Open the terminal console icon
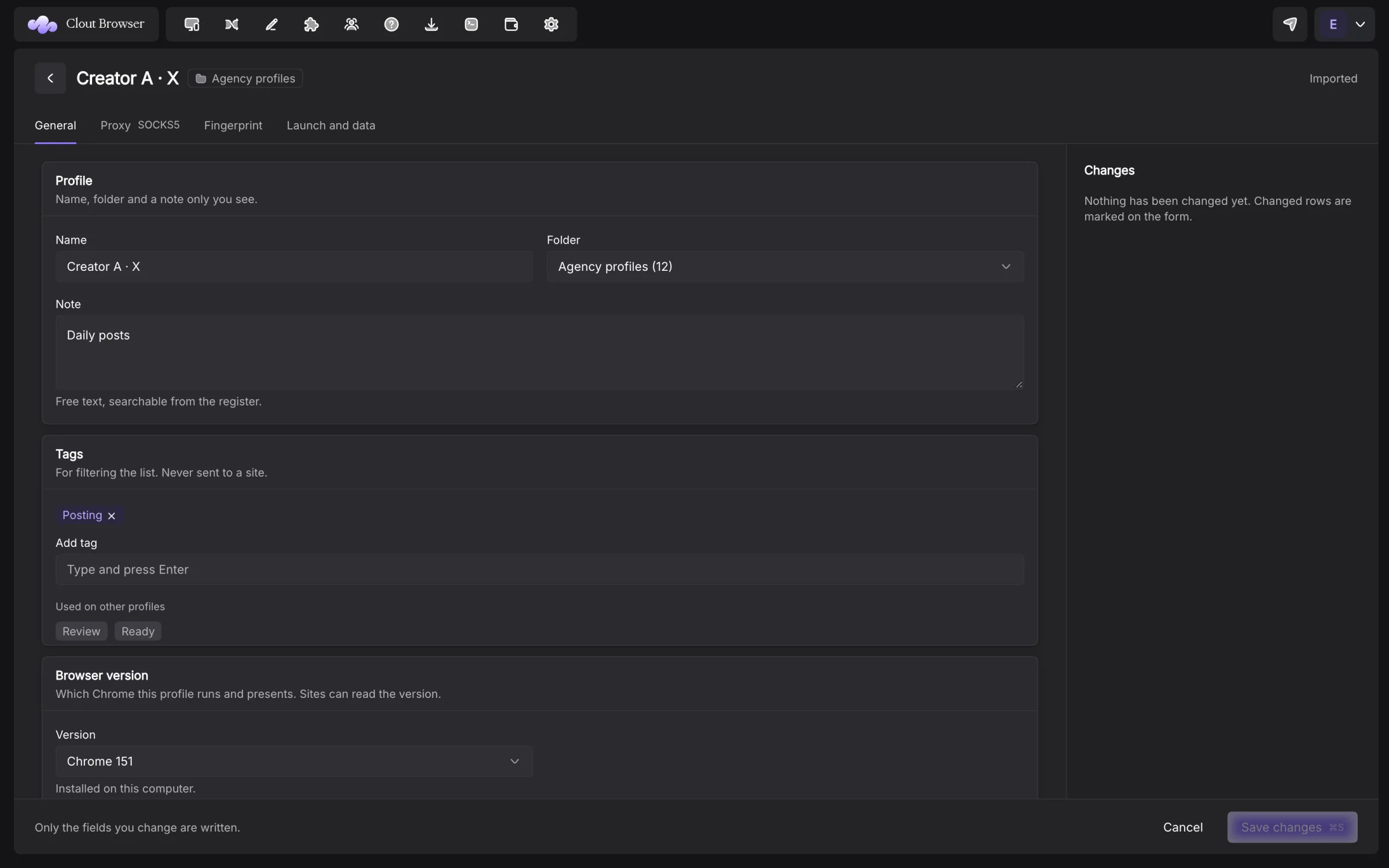 point(471,24)
